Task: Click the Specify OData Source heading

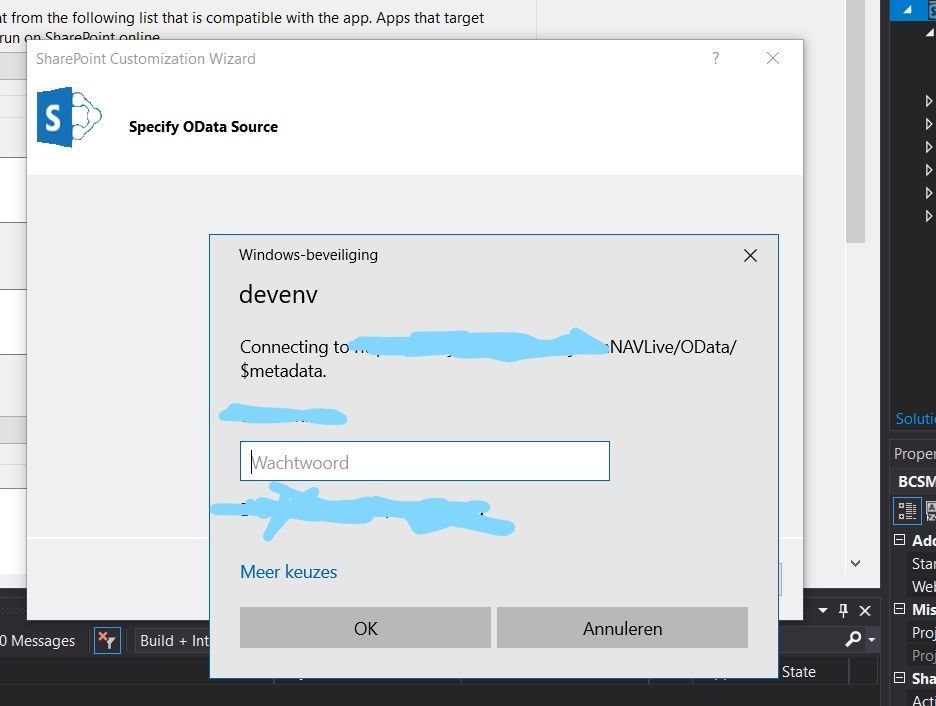Action: pos(204,127)
